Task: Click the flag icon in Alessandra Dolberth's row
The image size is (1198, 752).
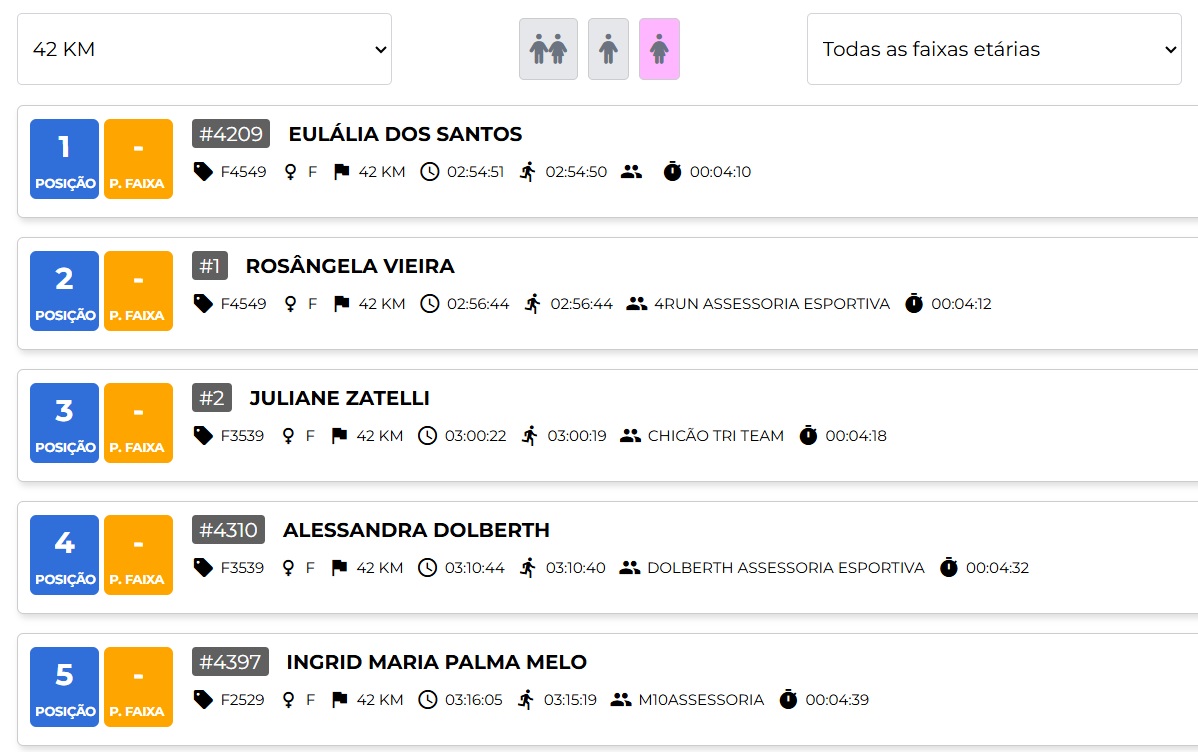Action: (x=339, y=568)
